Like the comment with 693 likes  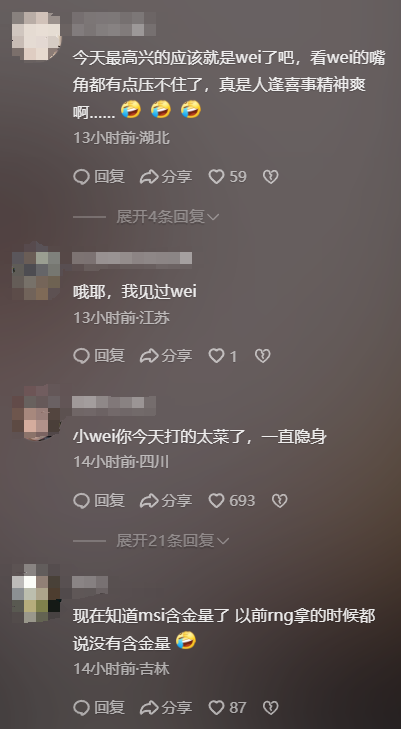[x=231, y=501]
